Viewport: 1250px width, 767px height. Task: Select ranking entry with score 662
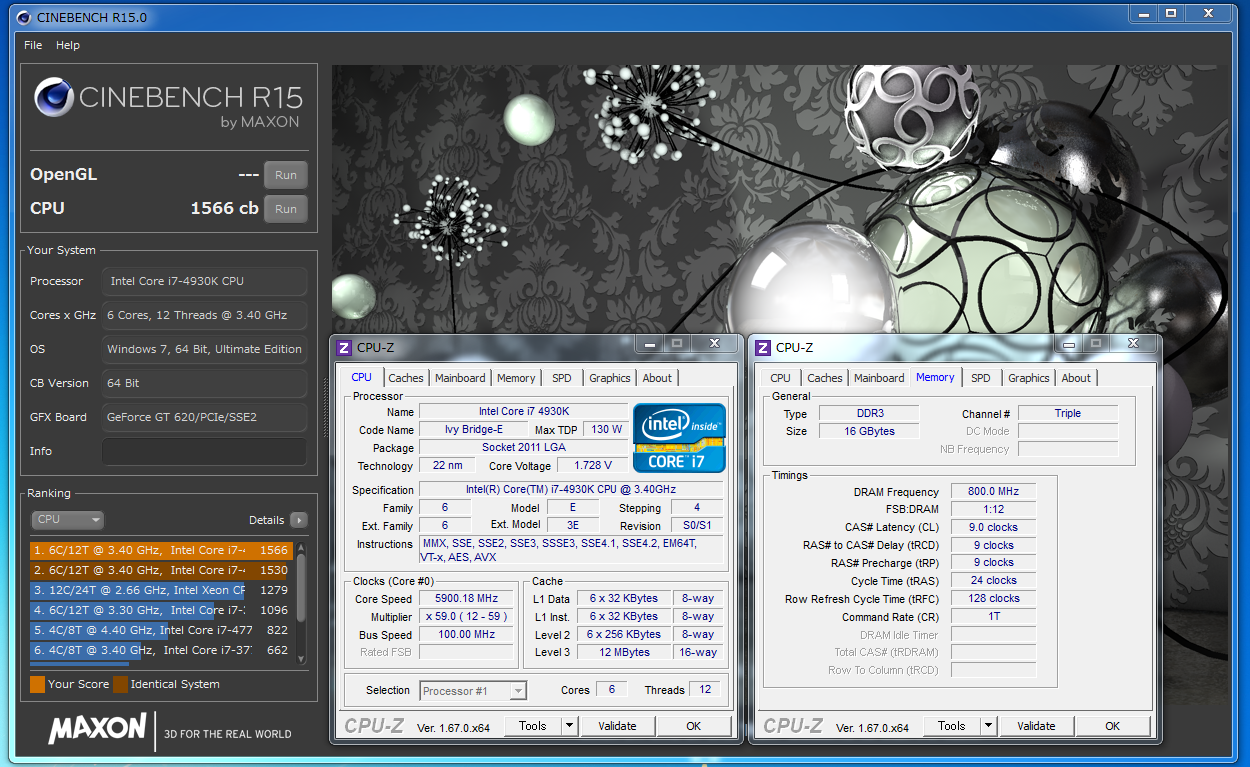(160, 650)
